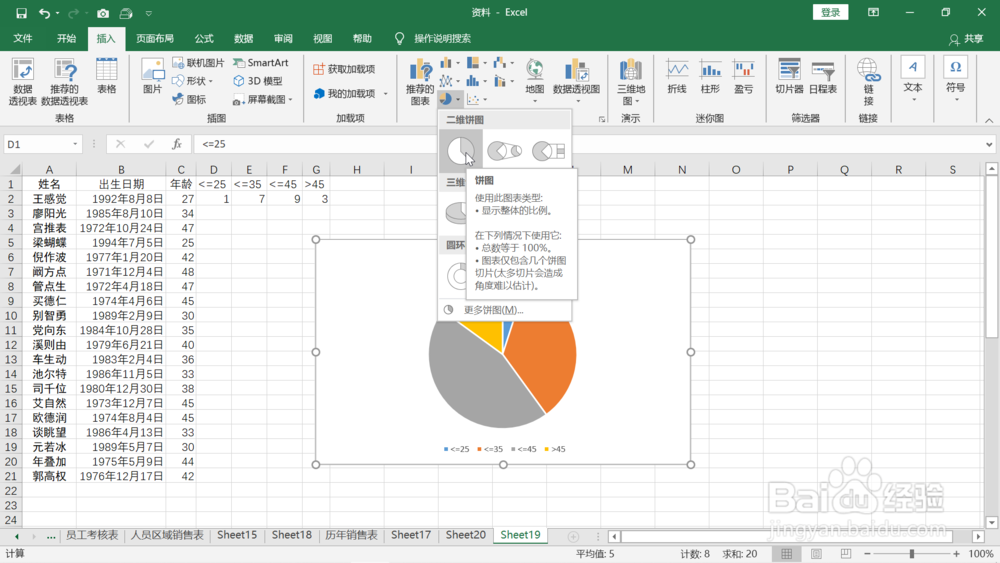The height and width of the screenshot is (563, 1000).
Task: Click the statistic histogram chart icon
Action: 473,81
